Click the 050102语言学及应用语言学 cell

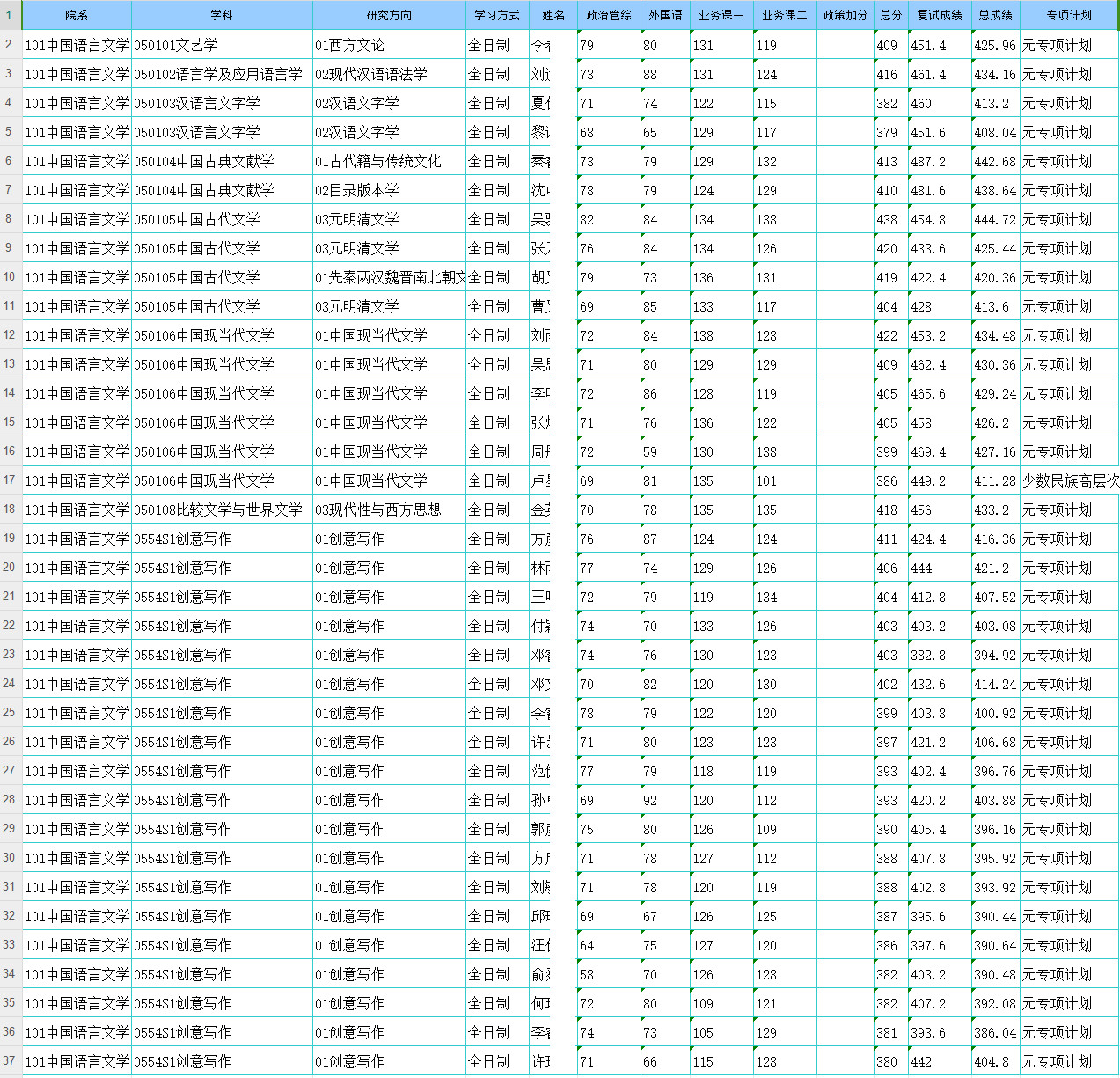click(x=222, y=74)
